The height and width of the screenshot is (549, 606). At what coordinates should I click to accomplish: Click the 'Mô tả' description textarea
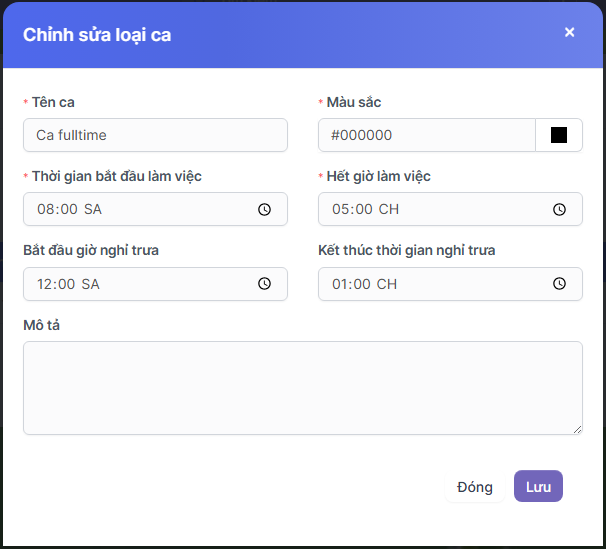pyautogui.click(x=302, y=388)
